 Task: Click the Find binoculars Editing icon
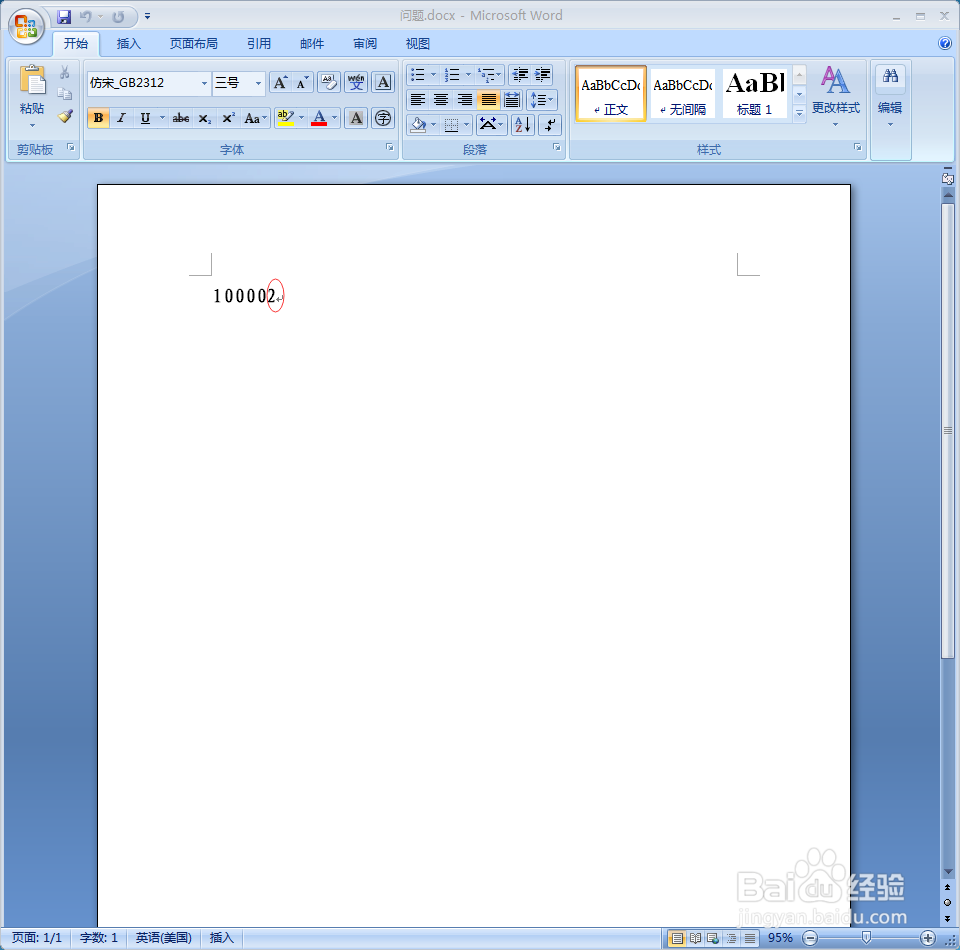[x=890, y=76]
